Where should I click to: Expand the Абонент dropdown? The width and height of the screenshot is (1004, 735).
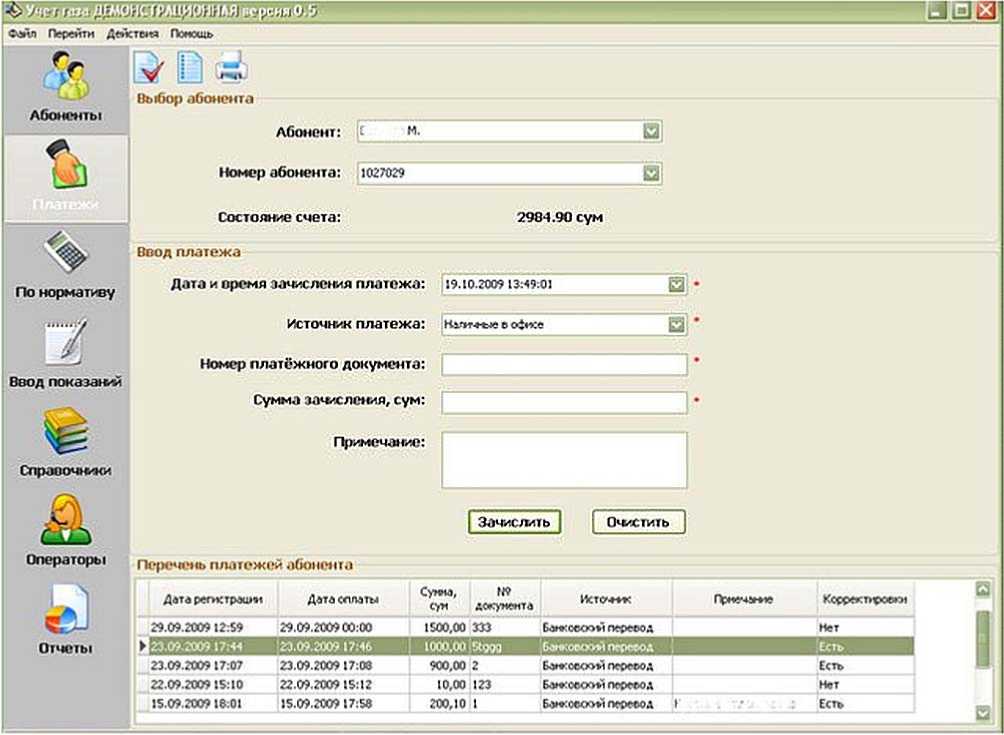[652, 132]
